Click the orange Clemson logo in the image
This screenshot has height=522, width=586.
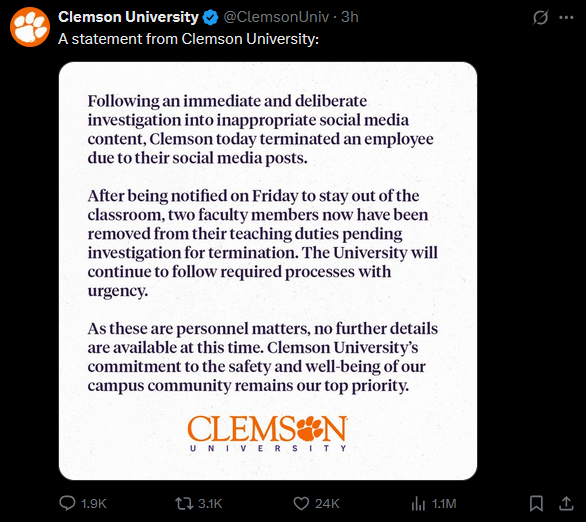[267, 433]
